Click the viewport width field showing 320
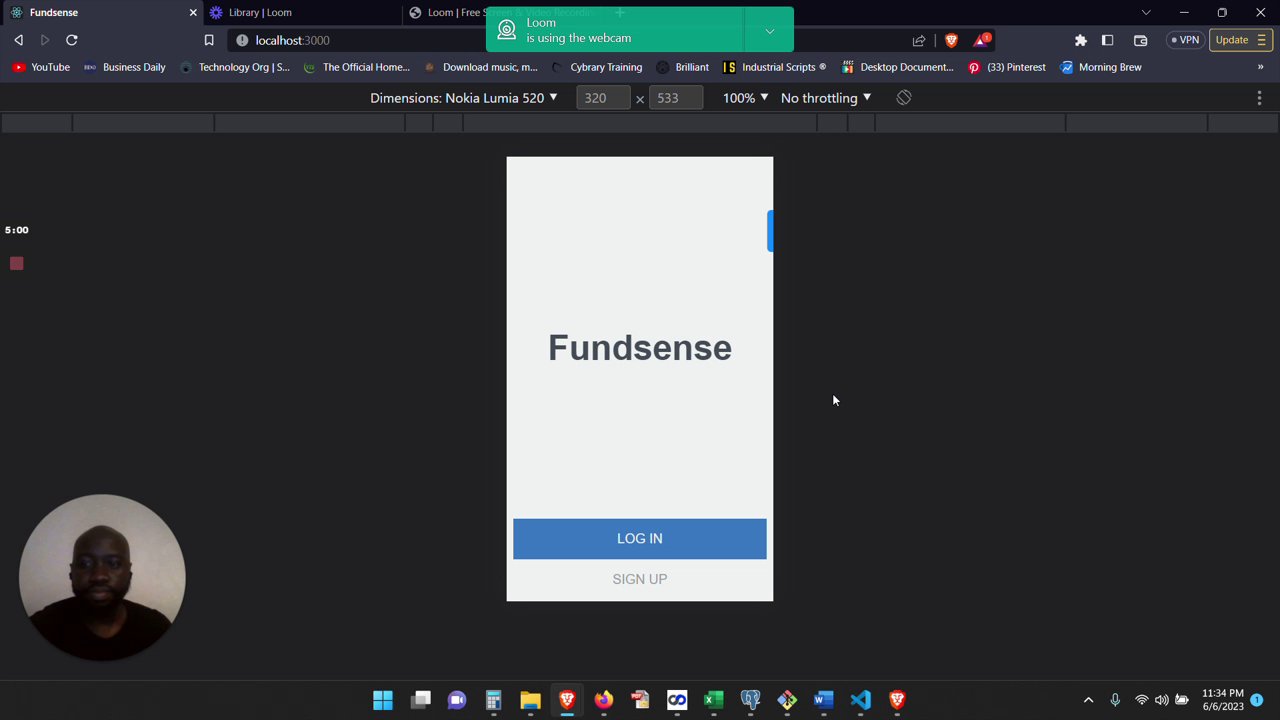This screenshot has height=720, width=1280. (x=603, y=98)
